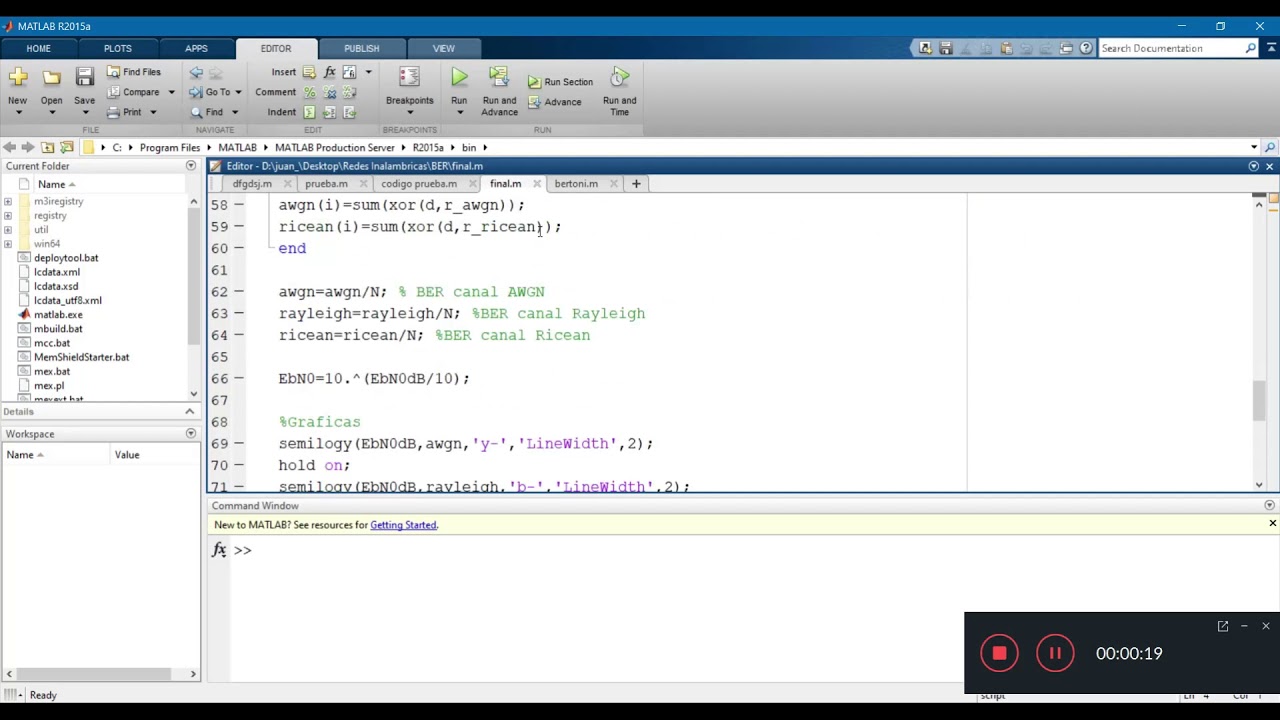Close the final.m editor tab
1280x720 pixels.
click(x=537, y=184)
